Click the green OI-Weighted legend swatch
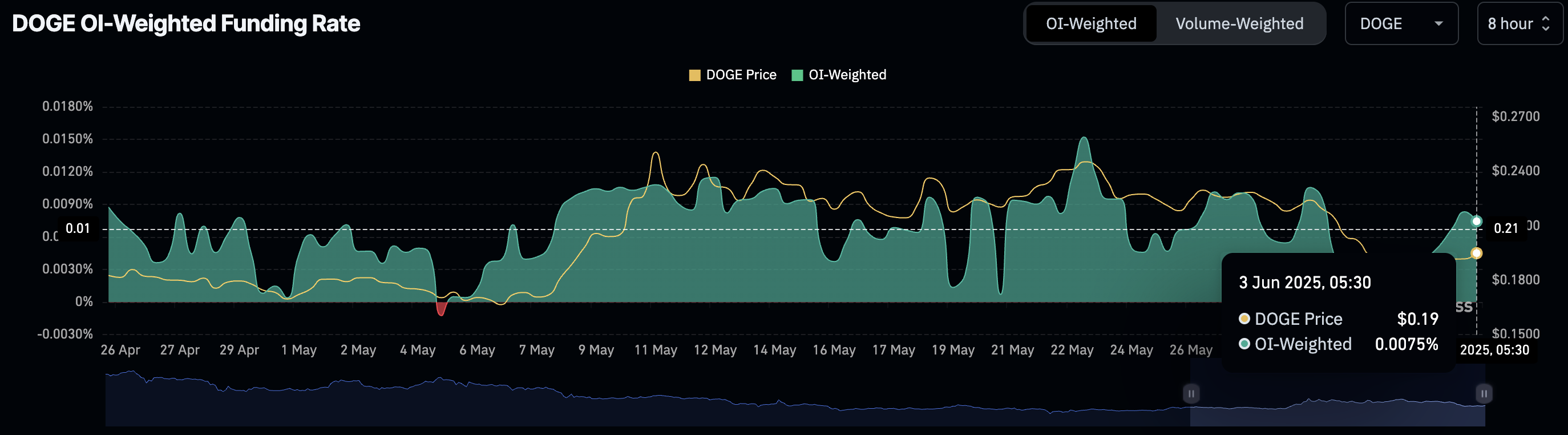The image size is (1568, 435). pos(797,75)
